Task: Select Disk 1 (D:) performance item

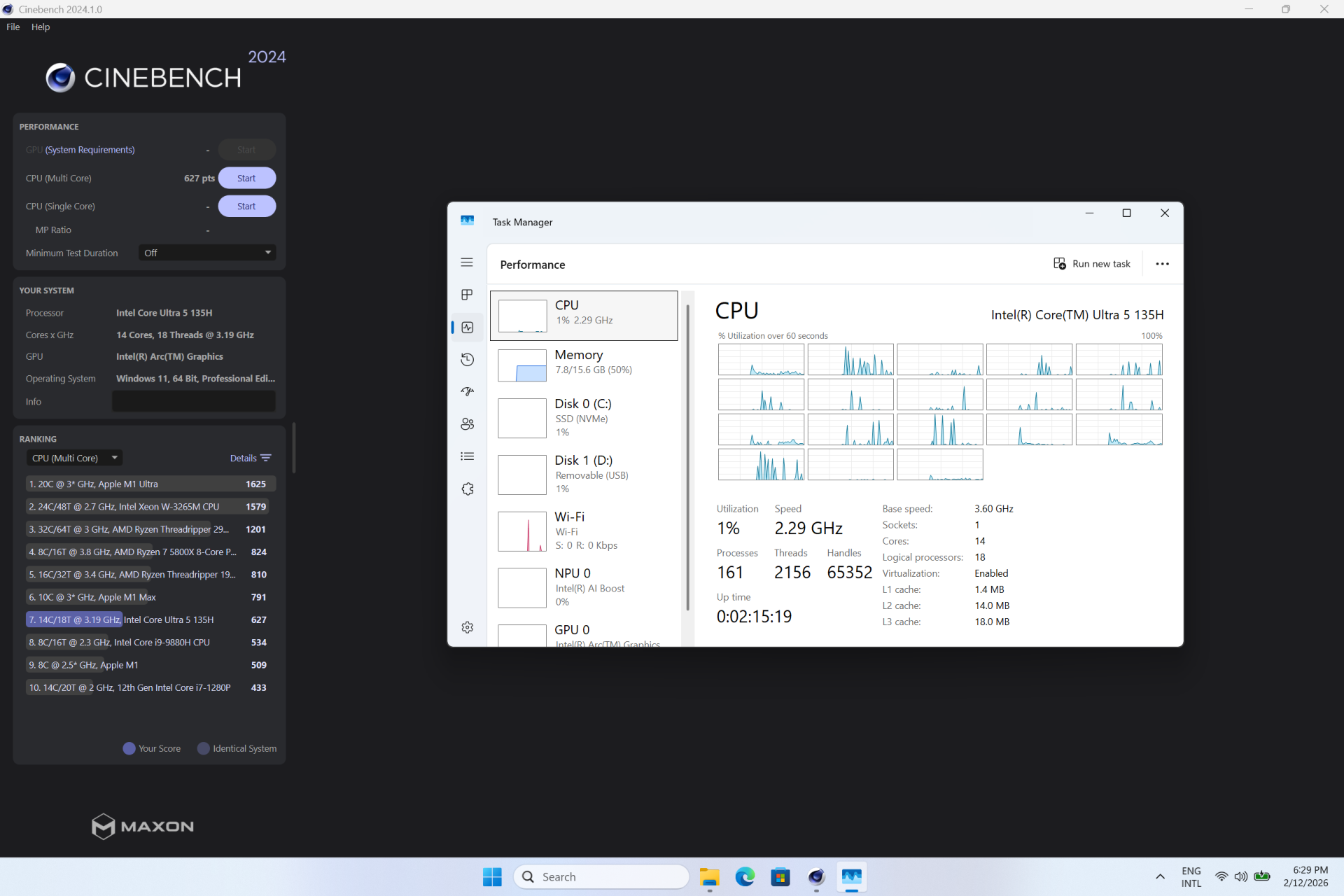Action: 584,475
